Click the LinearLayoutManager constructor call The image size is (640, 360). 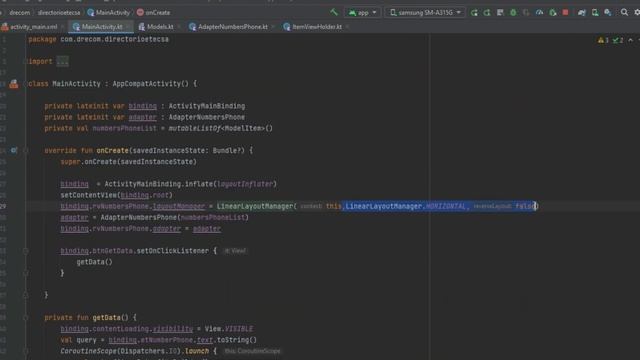tap(255, 206)
